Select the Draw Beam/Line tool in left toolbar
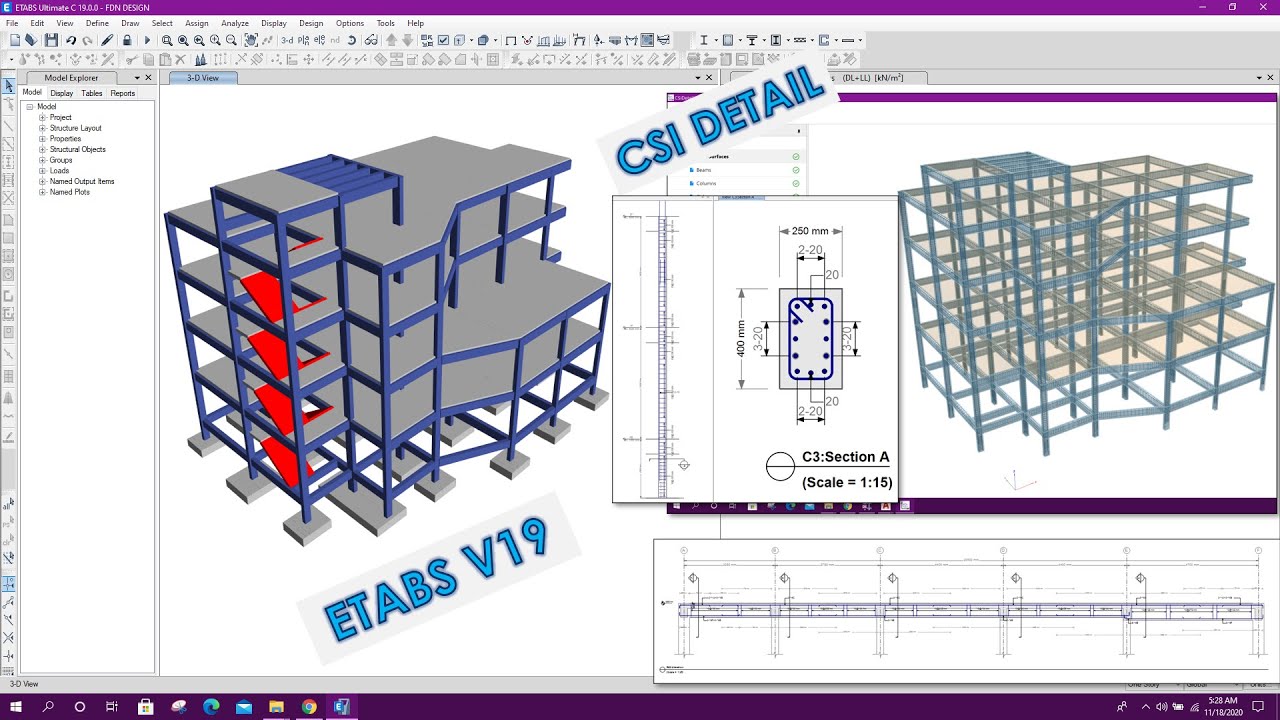The width and height of the screenshot is (1280, 720). coord(9,127)
